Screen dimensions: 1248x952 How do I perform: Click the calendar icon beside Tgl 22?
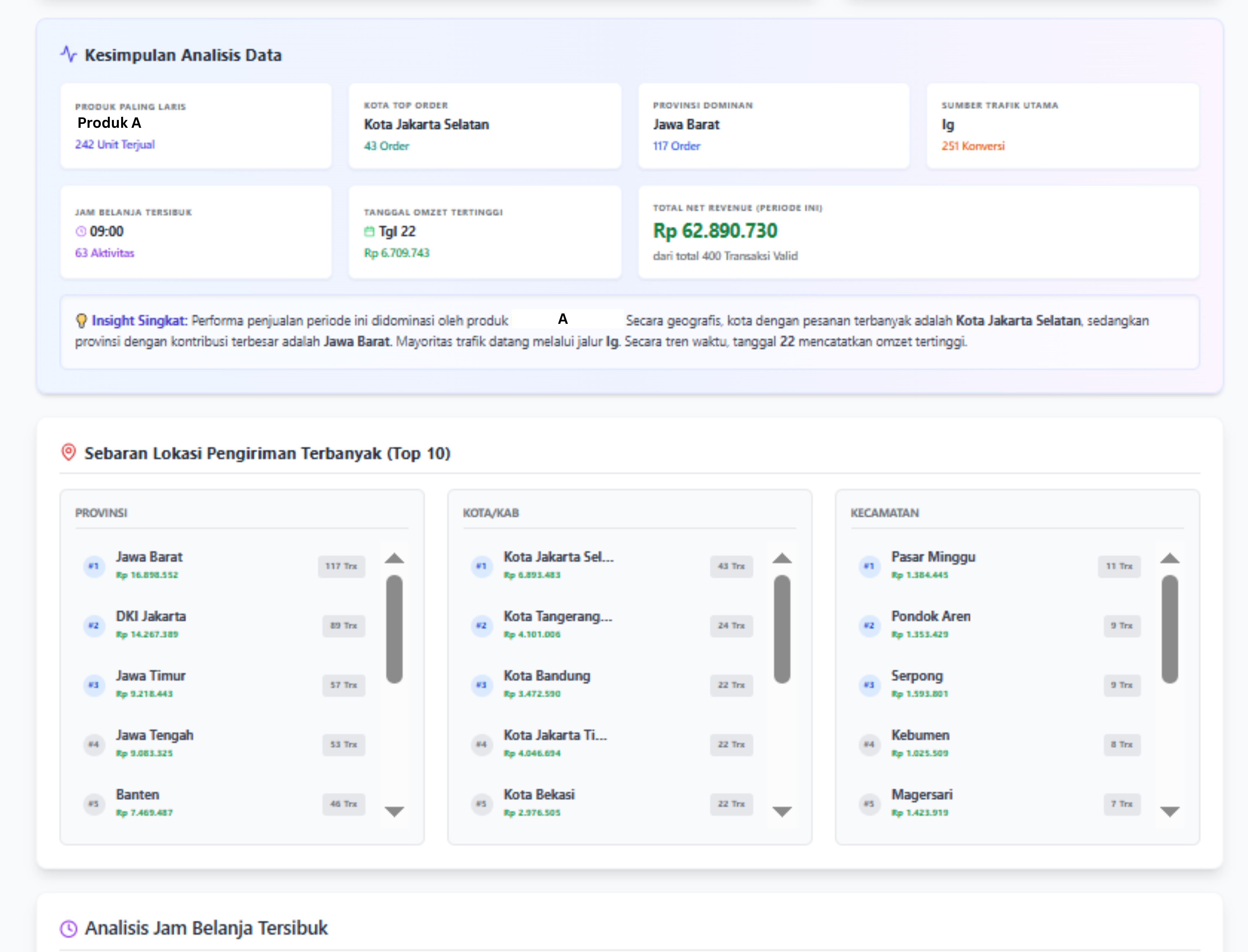[369, 231]
